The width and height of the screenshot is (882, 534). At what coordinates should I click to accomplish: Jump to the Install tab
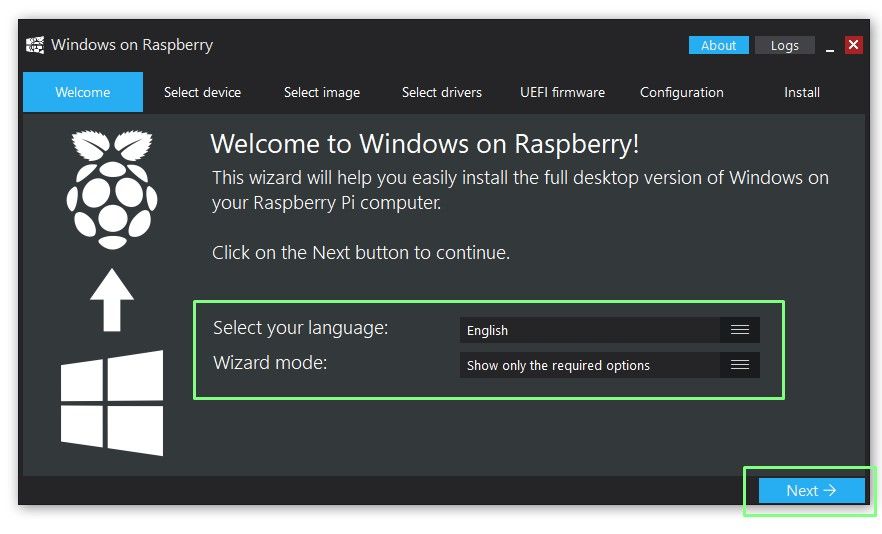[802, 92]
